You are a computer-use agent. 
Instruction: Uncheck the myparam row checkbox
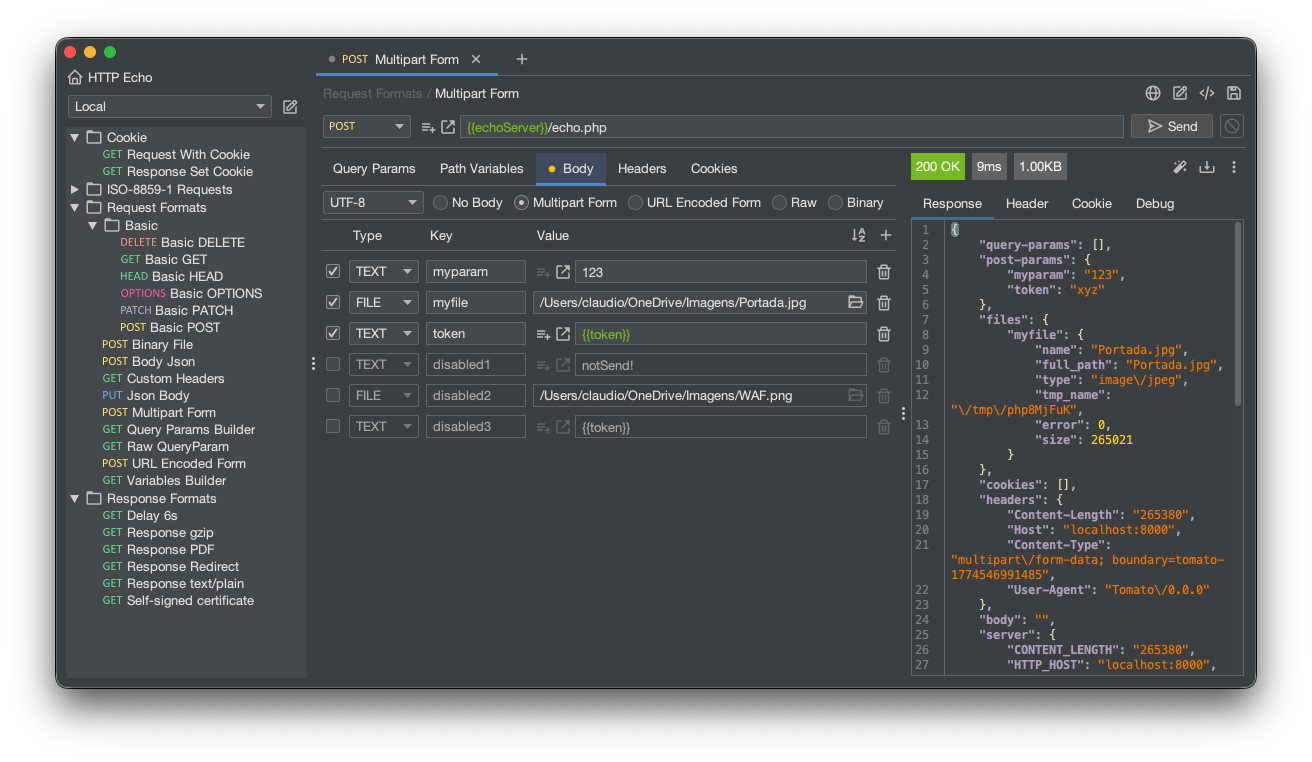pos(333,271)
